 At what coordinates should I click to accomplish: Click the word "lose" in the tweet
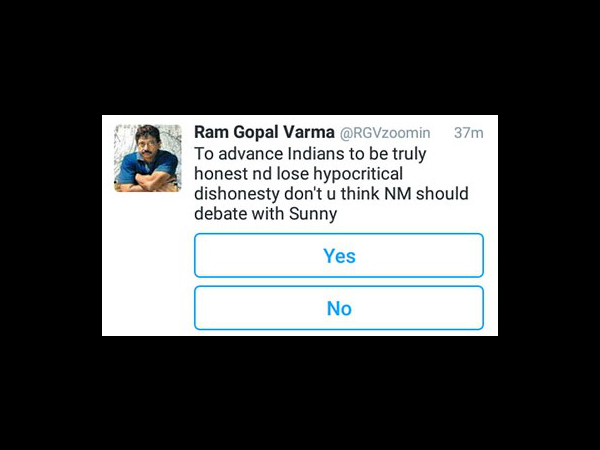292,174
